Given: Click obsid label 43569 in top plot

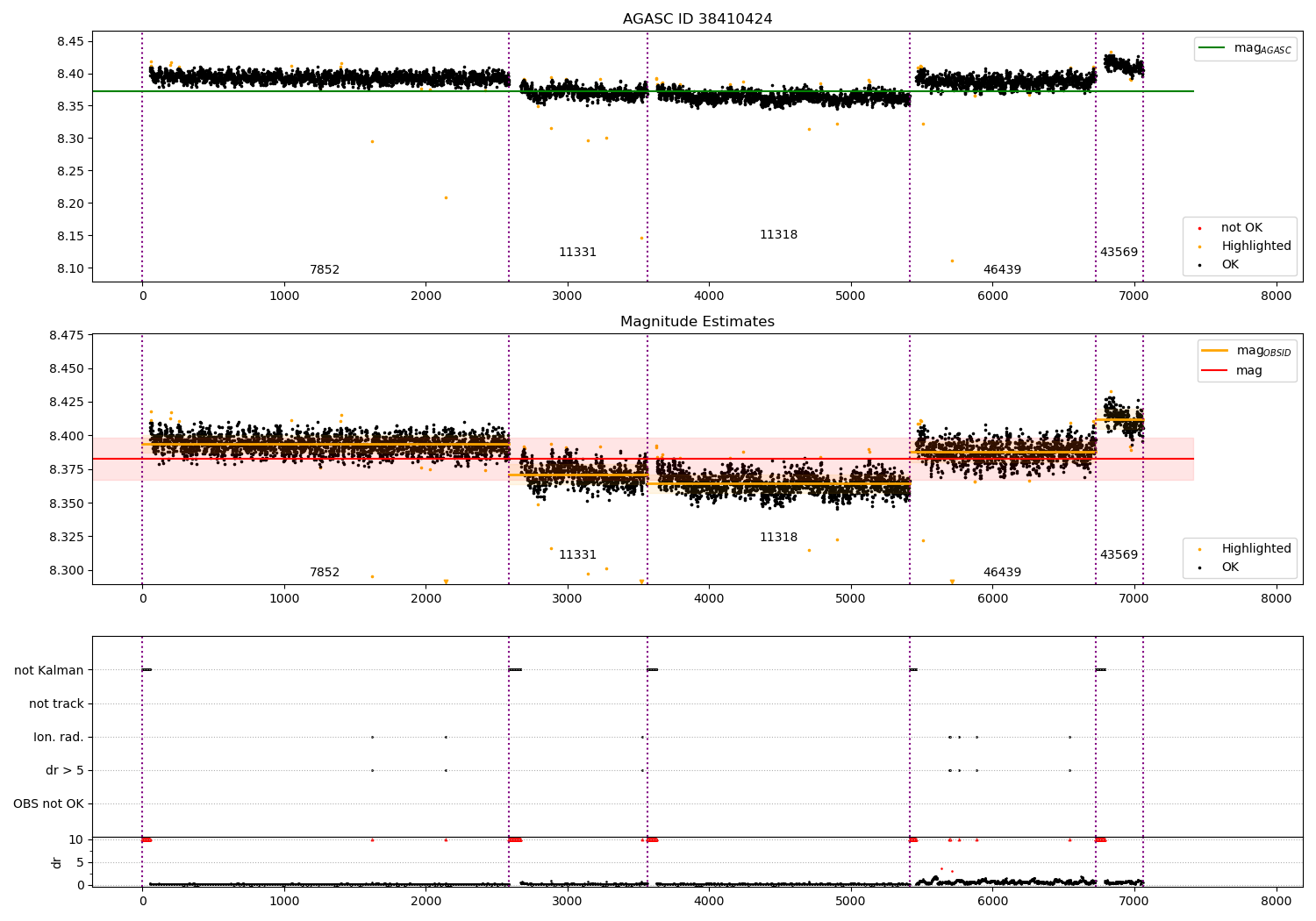Looking at the screenshot, I should (1119, 253).
